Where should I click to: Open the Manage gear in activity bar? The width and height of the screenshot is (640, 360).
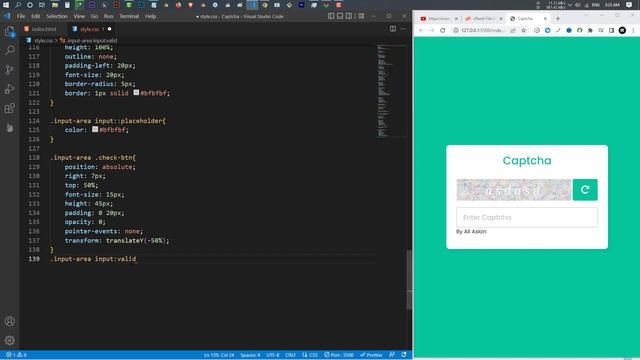(x=9, y=340)
